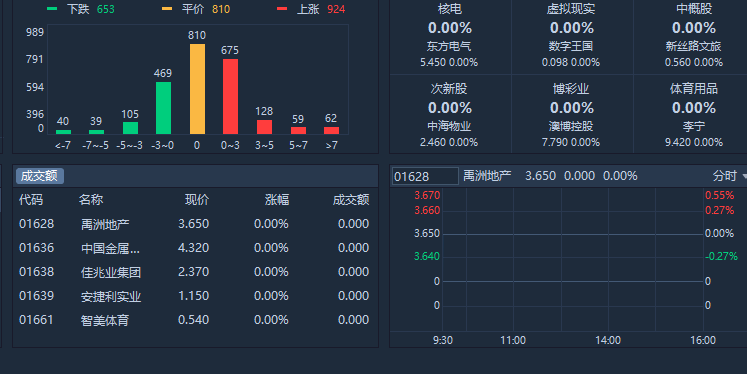This screenshot has height=374, width=747.
Task: Click the green 39 bar for -7~-5
Action: click(x=97, y=132)
